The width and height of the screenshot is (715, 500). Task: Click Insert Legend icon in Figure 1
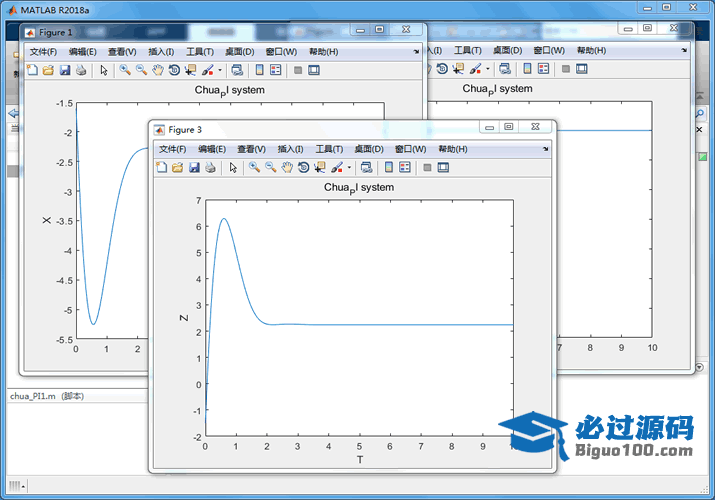point(276,70)
